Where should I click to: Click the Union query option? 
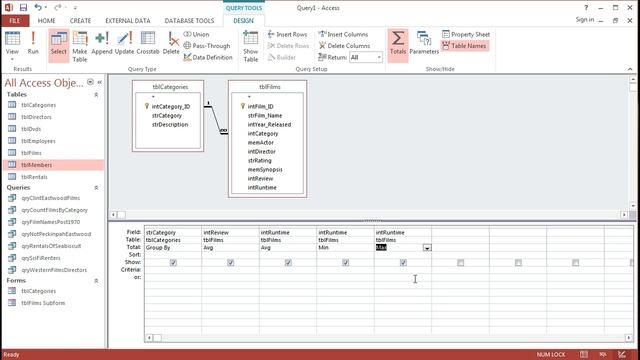coord(196,34)
